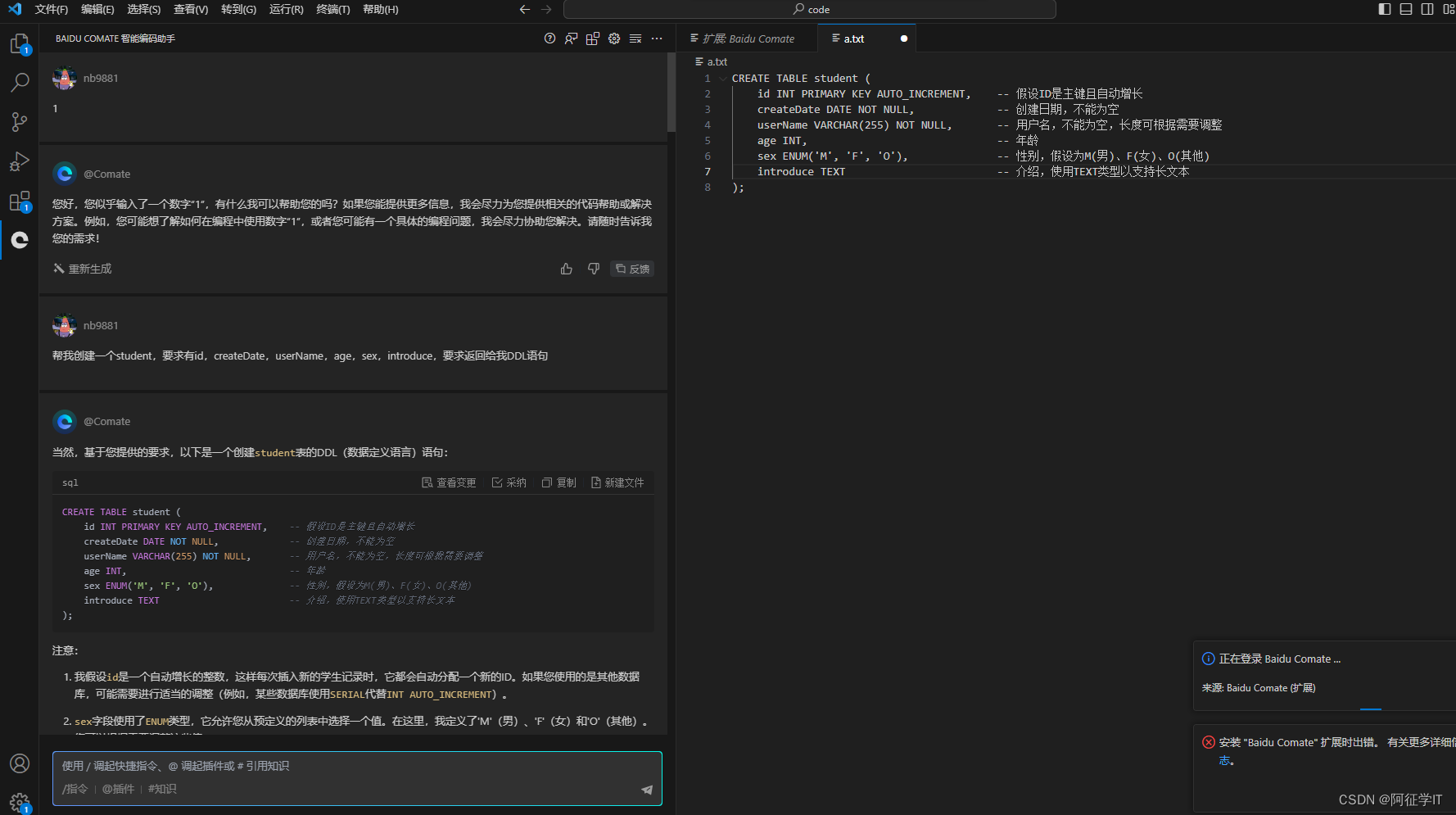Go forward with the navigation arrow
Viewport: 1456px width, 815px height.
pyautogui.click(x=546, y=9)
